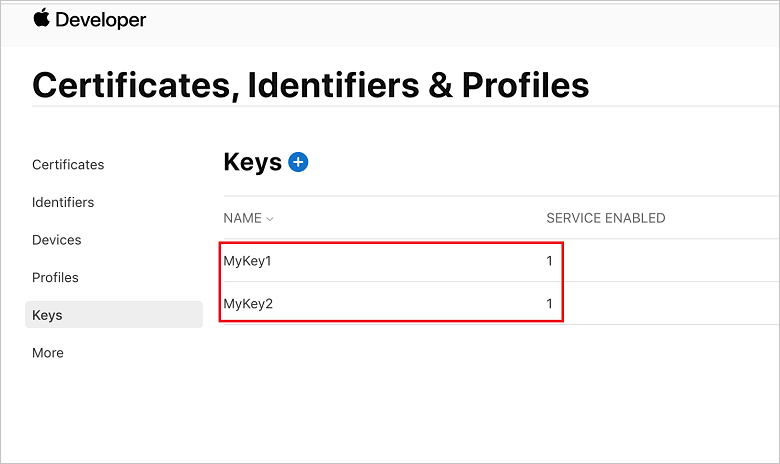
Task: Open the MyKey2 key name
Action: tap(248, 303)
